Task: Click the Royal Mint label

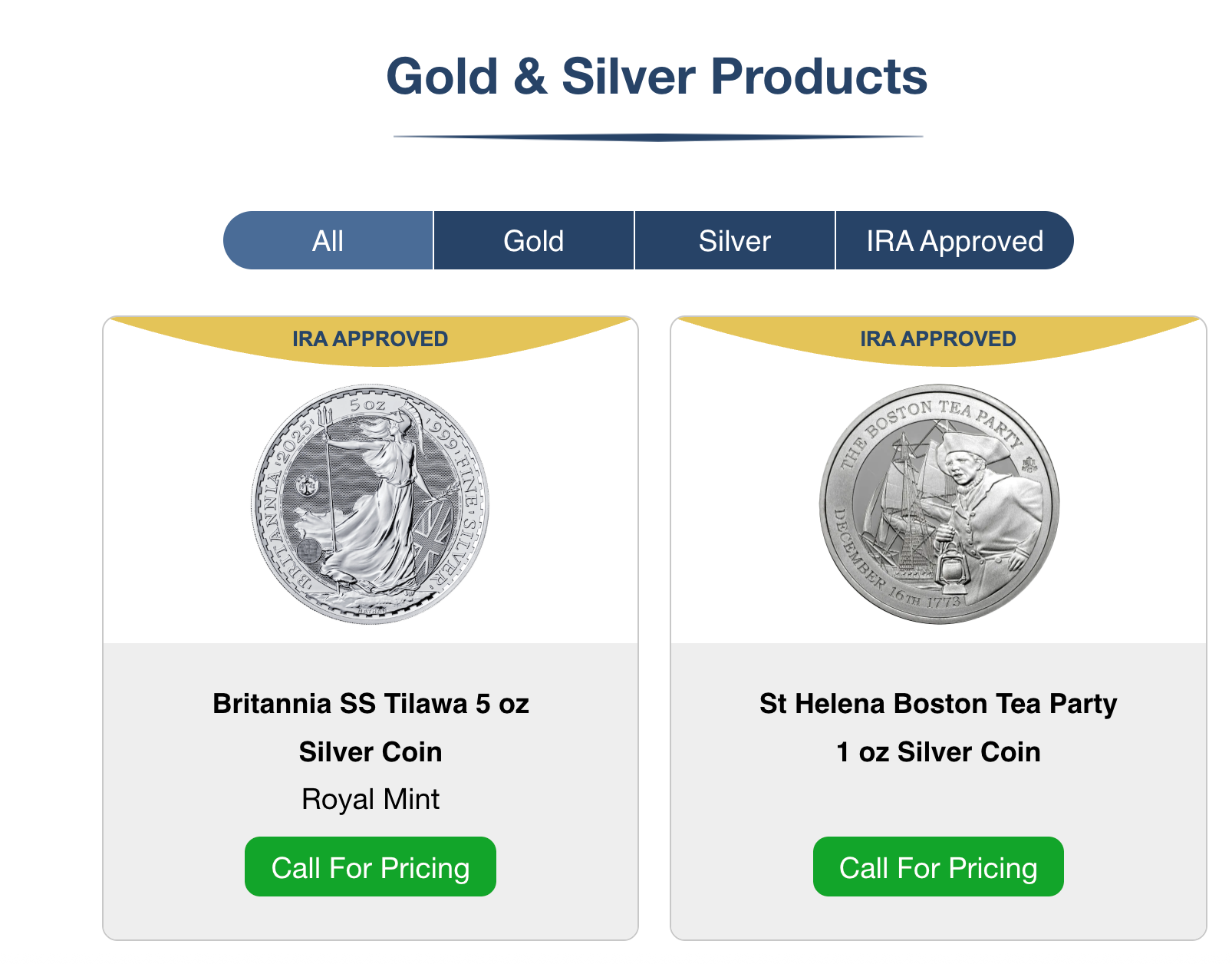Action: (371, 799)
